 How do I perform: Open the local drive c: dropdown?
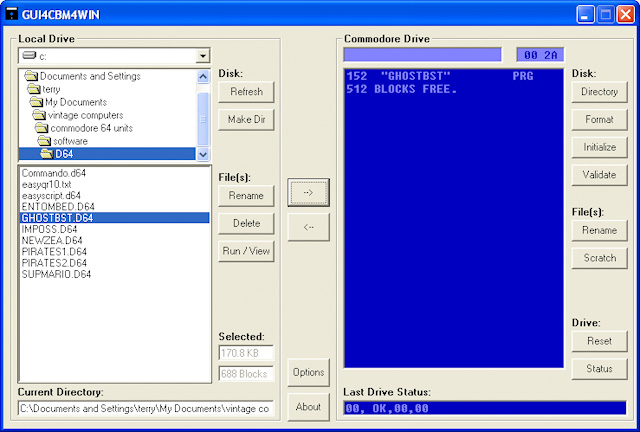tap(203, 56)
